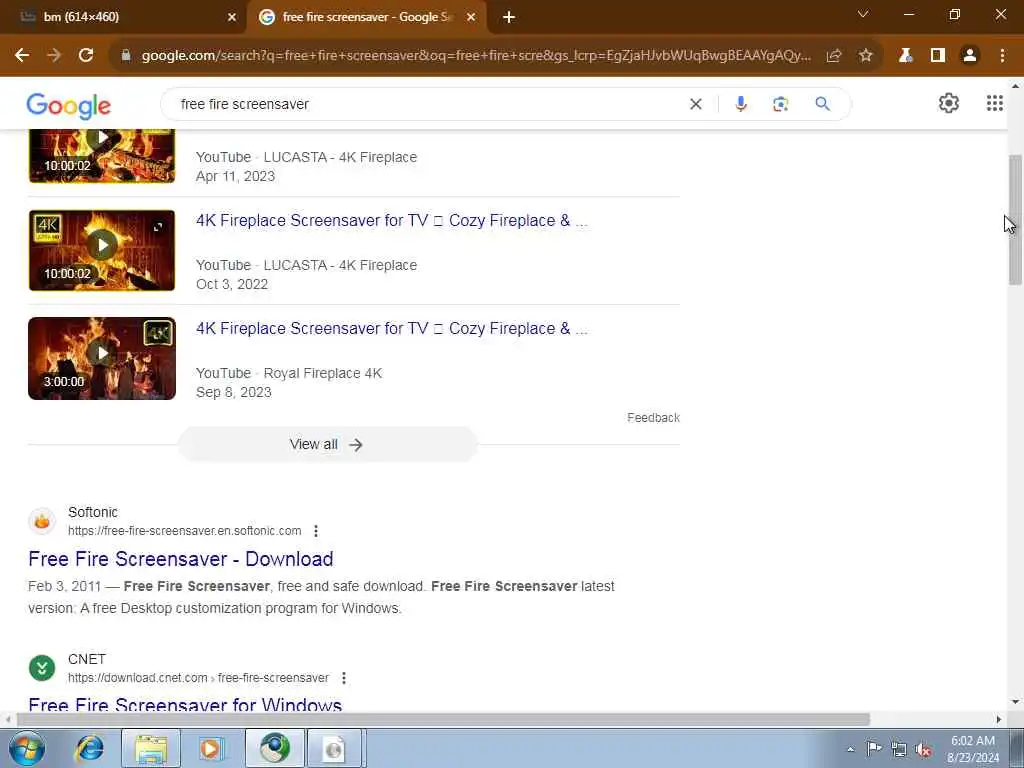Screen dimensions: 1024x768
Task: Click the forward navigation arrow
Action: click(x=54, y=56)
